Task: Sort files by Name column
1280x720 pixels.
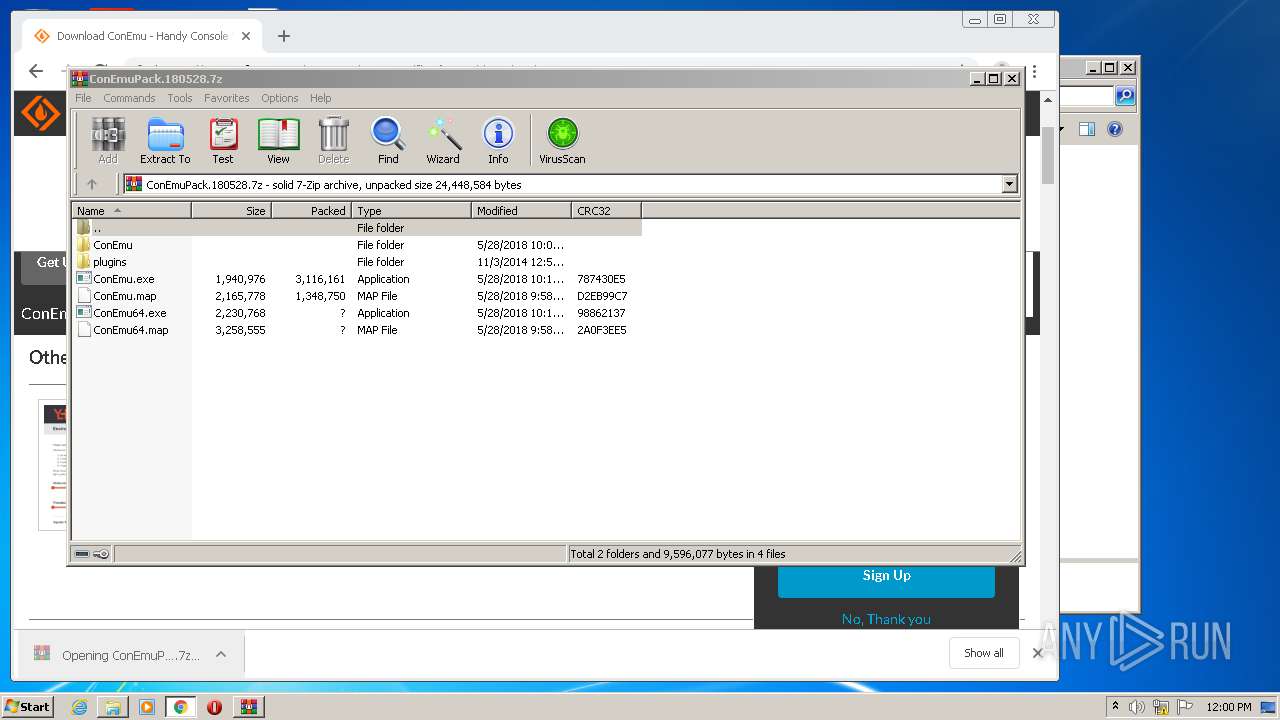Action: coord(131,211)
